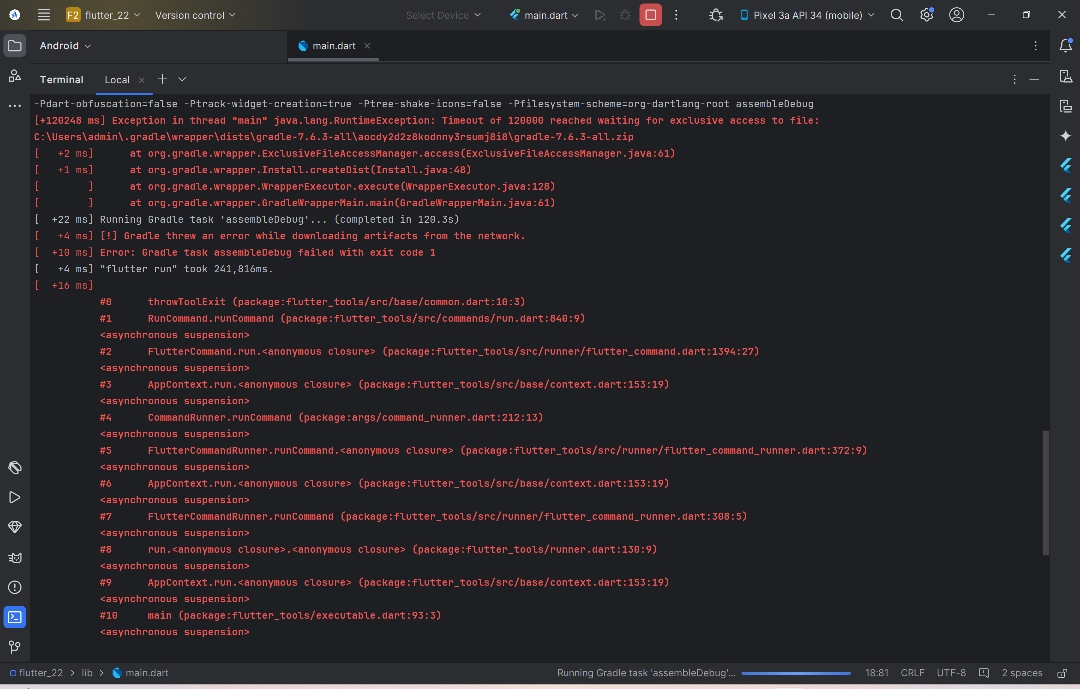
Task: Click the lib breadcrumb in status bar
Action: click(x=87, y=673)
